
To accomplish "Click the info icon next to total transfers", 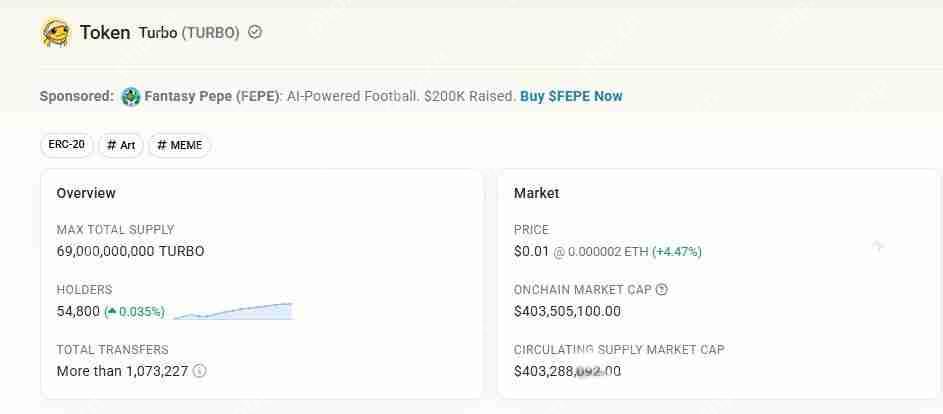I will click(199, 371).
